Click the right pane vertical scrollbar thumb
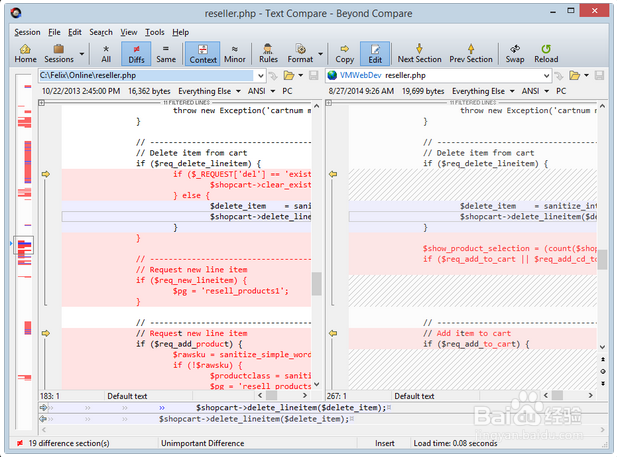The image size is (617, 457). [602, 259]
